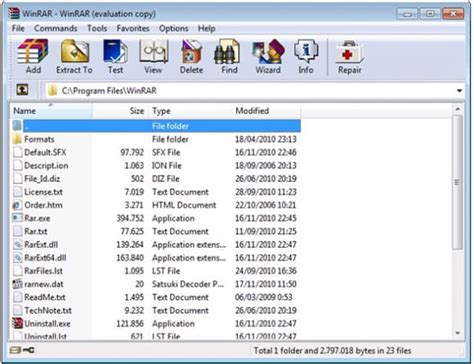
Task: Click the RarExt64.dll file icon
Action: (17, 258)
